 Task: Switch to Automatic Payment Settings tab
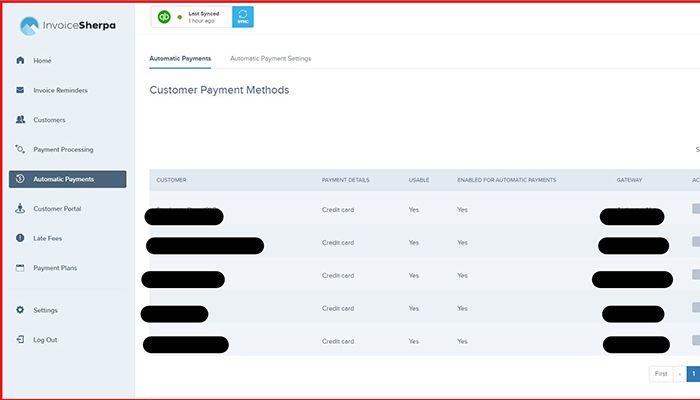click(x=271, y=58)
